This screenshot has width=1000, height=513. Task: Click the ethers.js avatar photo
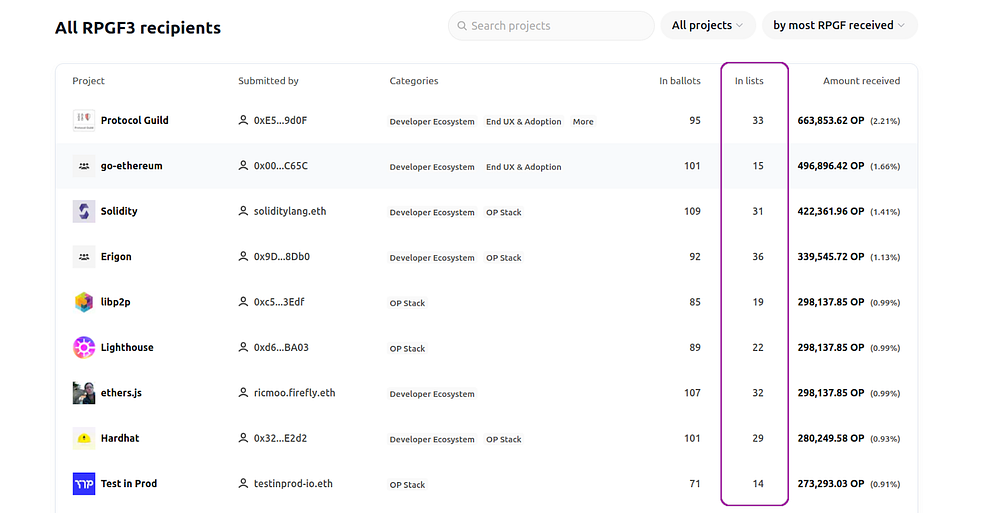pos(84,393)
